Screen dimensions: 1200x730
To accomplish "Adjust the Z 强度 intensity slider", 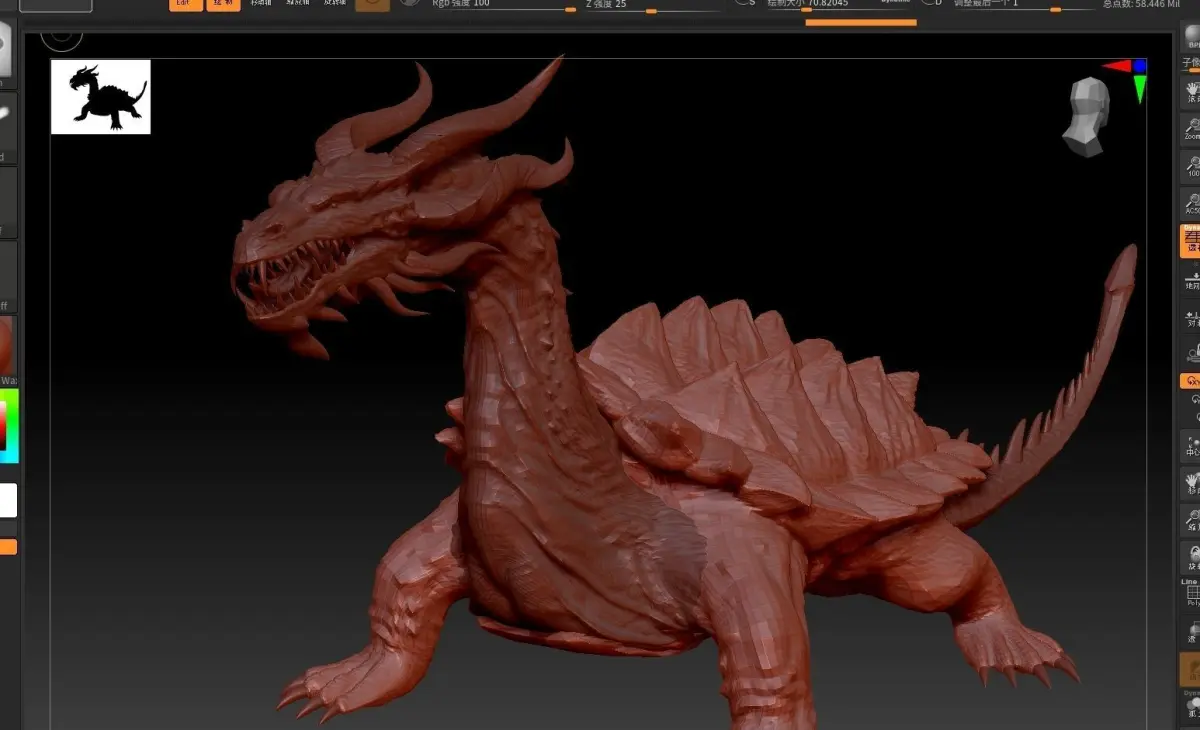I will point(652,6).
